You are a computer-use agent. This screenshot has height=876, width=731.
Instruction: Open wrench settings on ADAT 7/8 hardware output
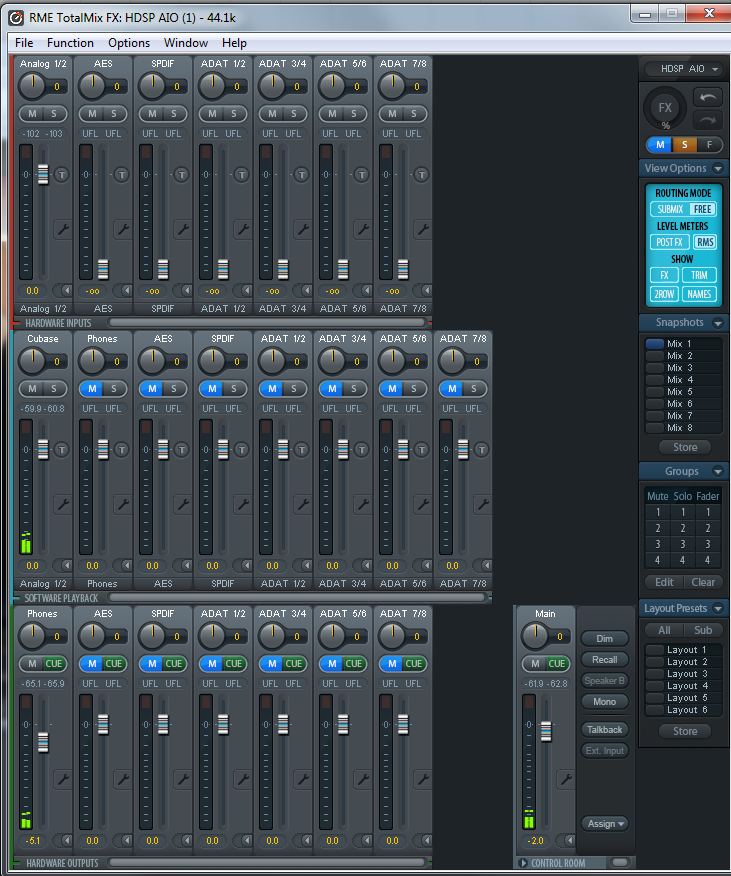click(x=423, y=779)
